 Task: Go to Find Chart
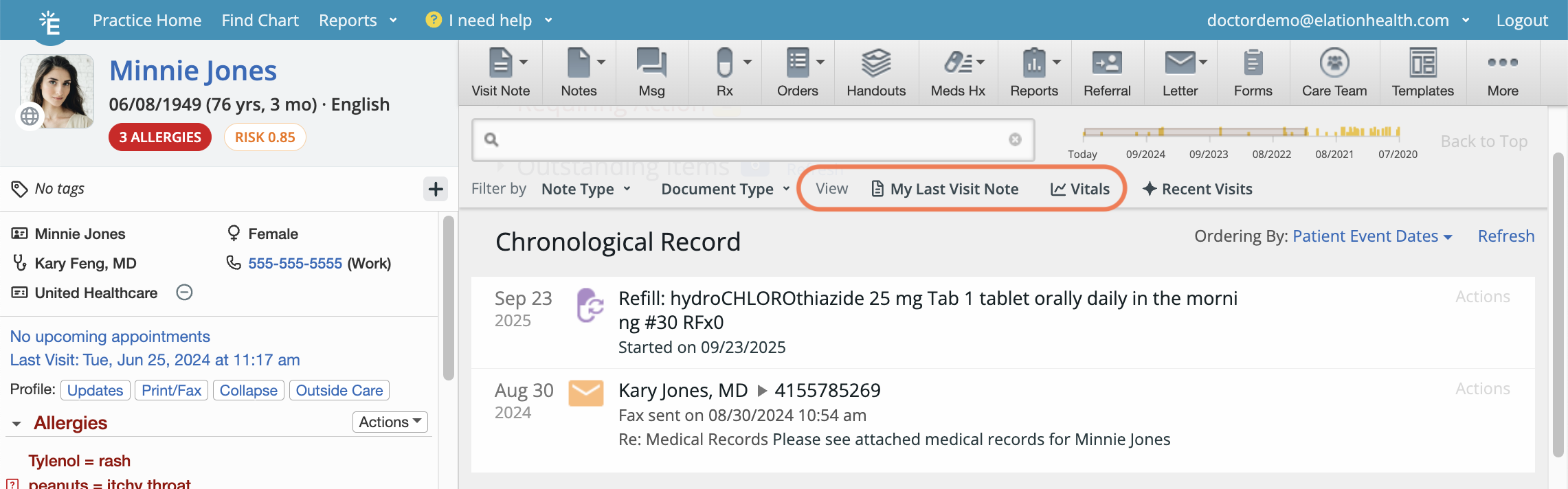pos(260,21)
